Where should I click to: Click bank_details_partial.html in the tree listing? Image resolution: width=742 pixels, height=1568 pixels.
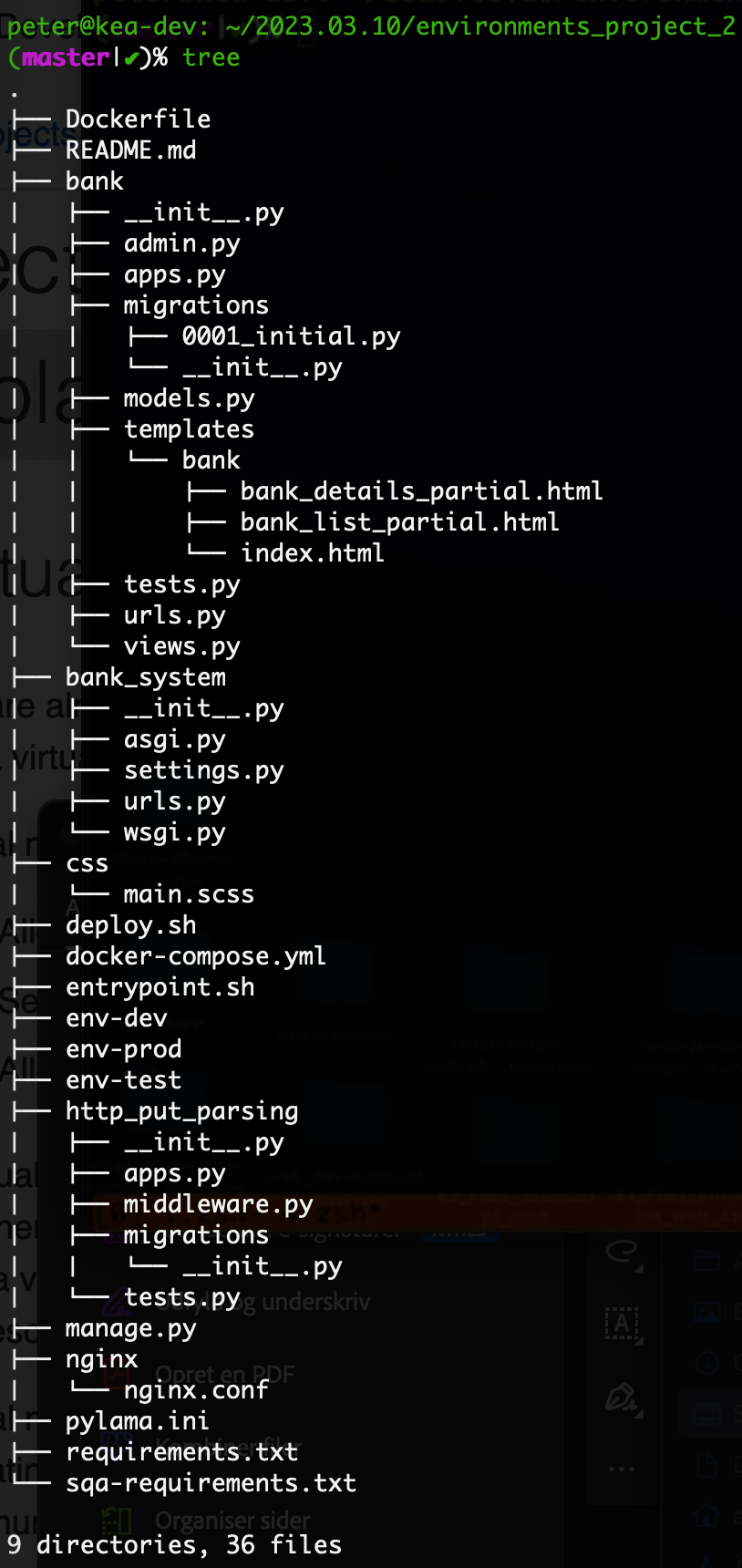421,491
